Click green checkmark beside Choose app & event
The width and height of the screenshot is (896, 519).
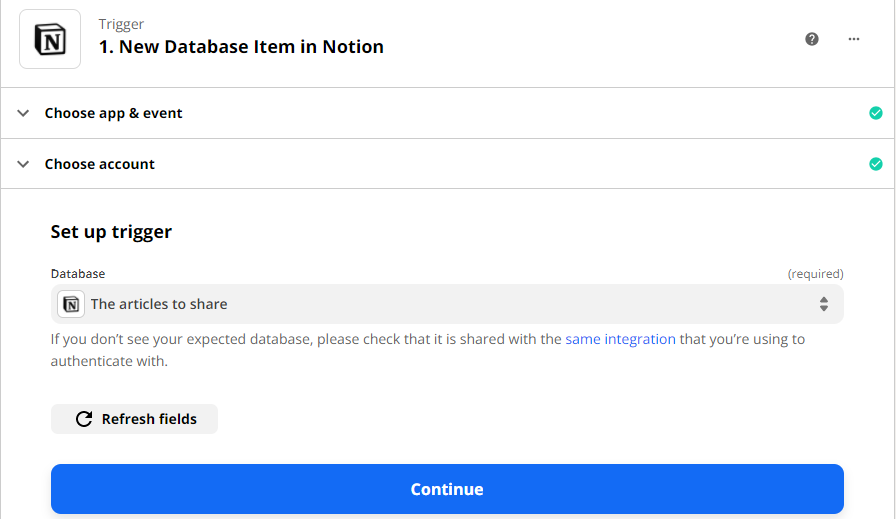coord(875,113)
